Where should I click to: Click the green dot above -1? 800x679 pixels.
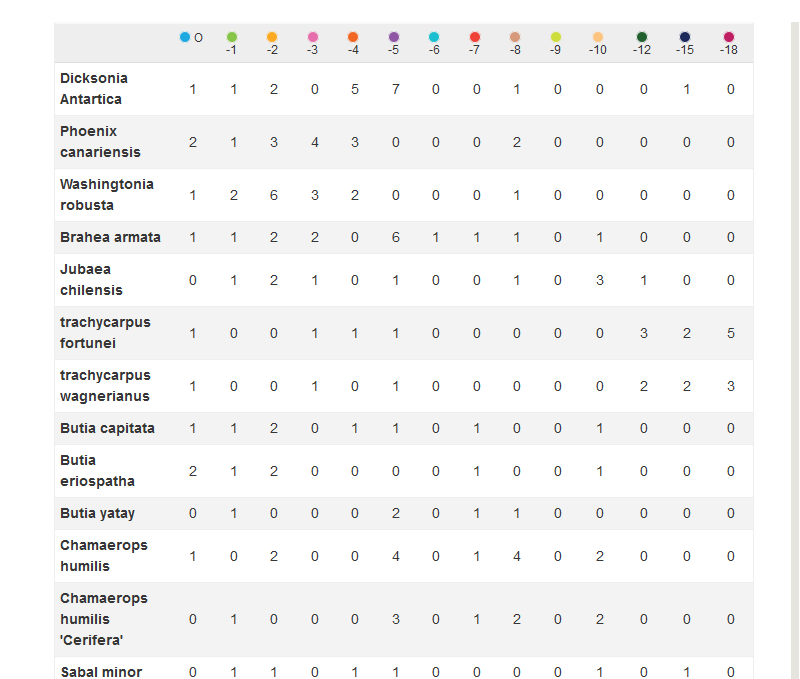pyautogui.click(x=232, y=37)
